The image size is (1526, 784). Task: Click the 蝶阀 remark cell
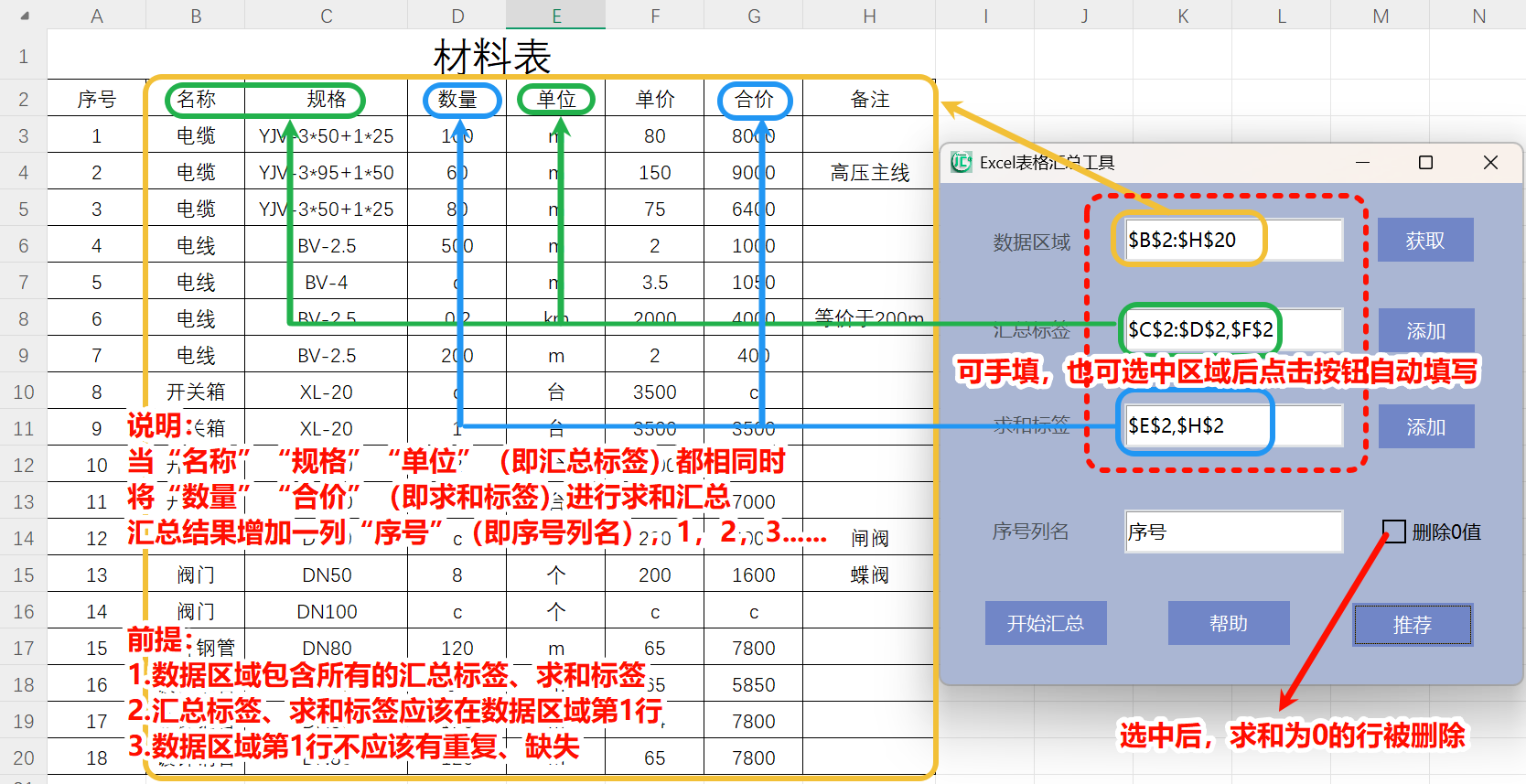[x=869, y=575]
